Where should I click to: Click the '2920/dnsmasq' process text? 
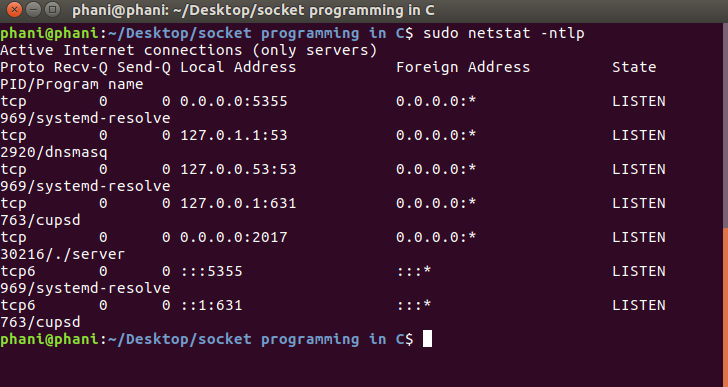tap(54, 152)
